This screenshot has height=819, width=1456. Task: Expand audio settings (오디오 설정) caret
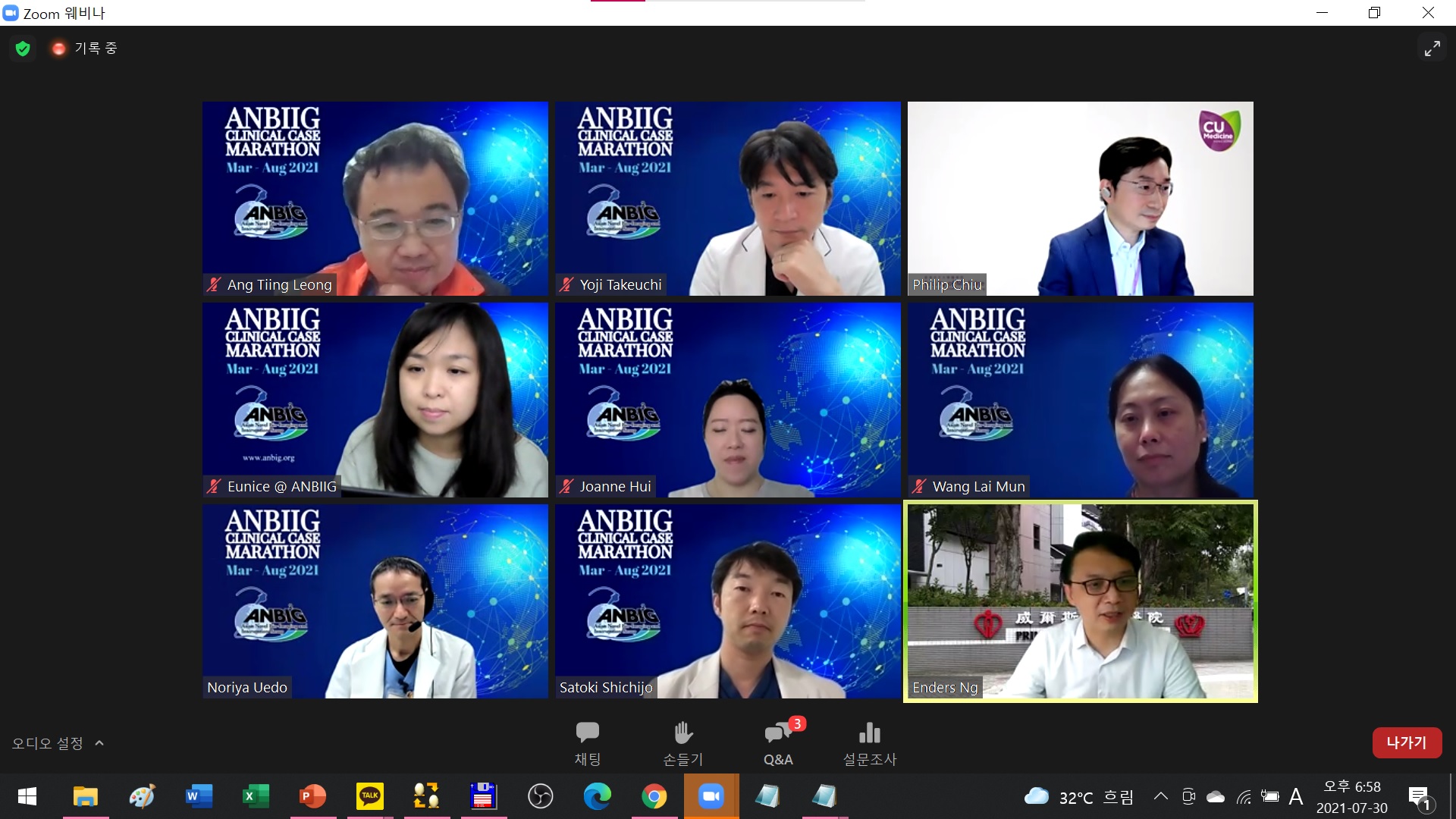99,743
